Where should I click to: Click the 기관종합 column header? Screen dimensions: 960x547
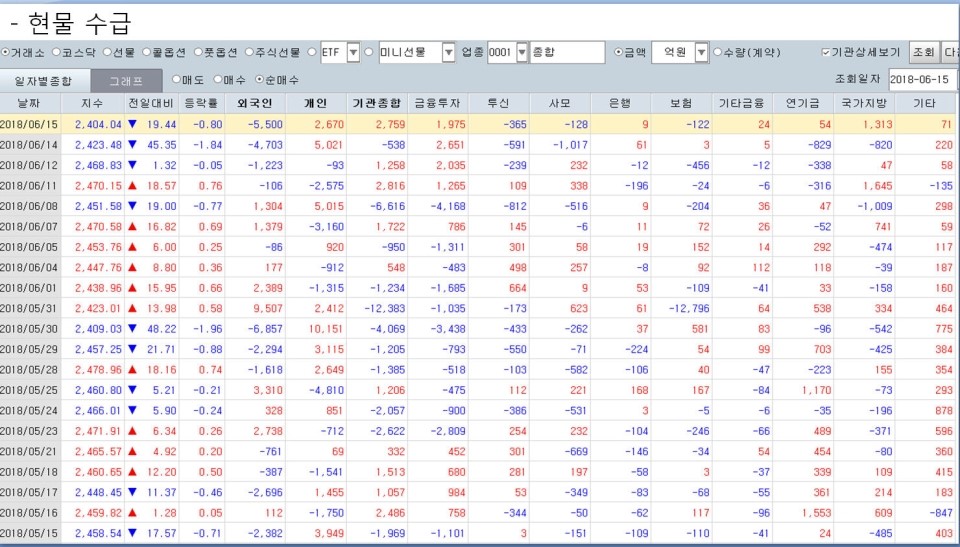pyautogui.click(x=376, y=103)
